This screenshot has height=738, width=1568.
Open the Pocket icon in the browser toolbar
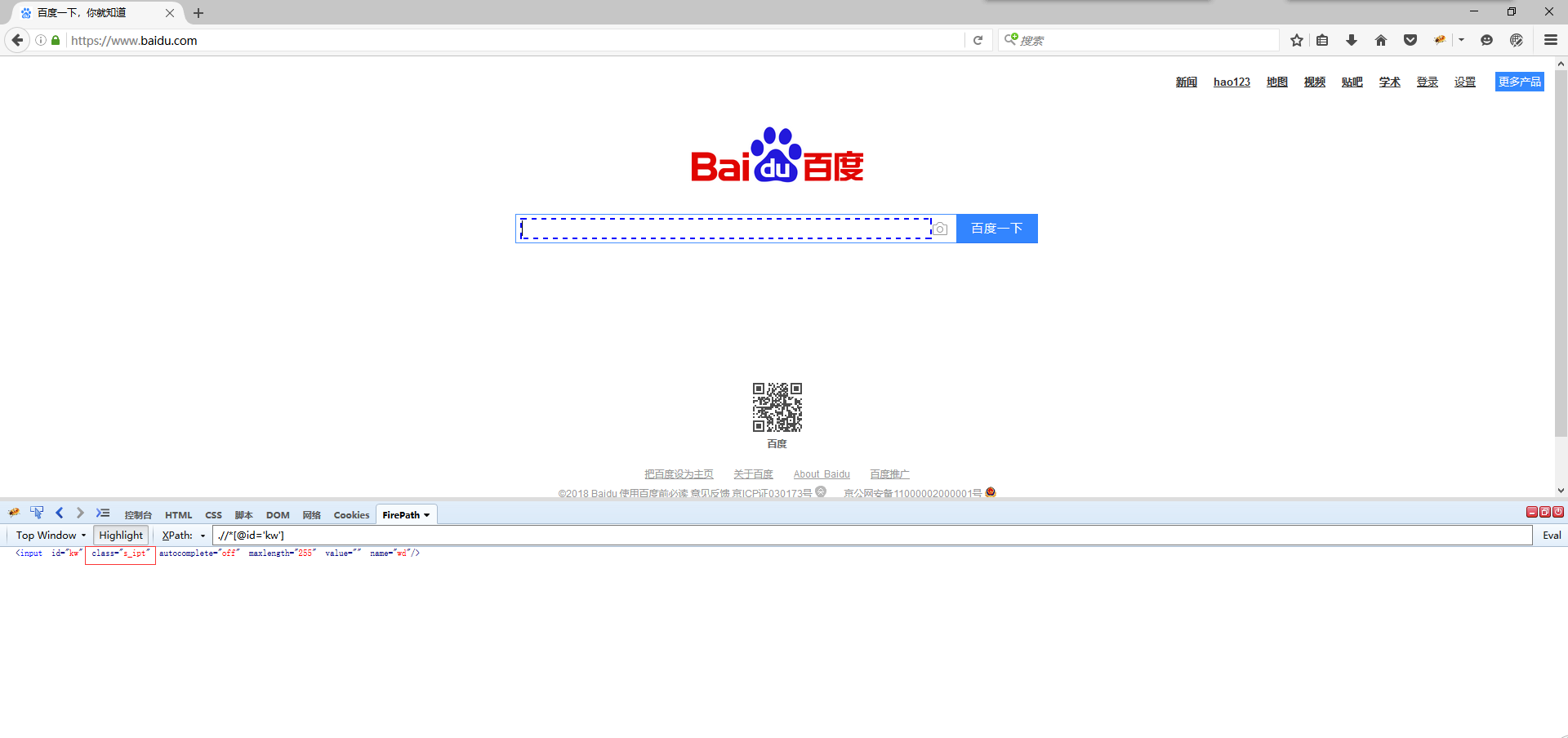(1410, 40)
